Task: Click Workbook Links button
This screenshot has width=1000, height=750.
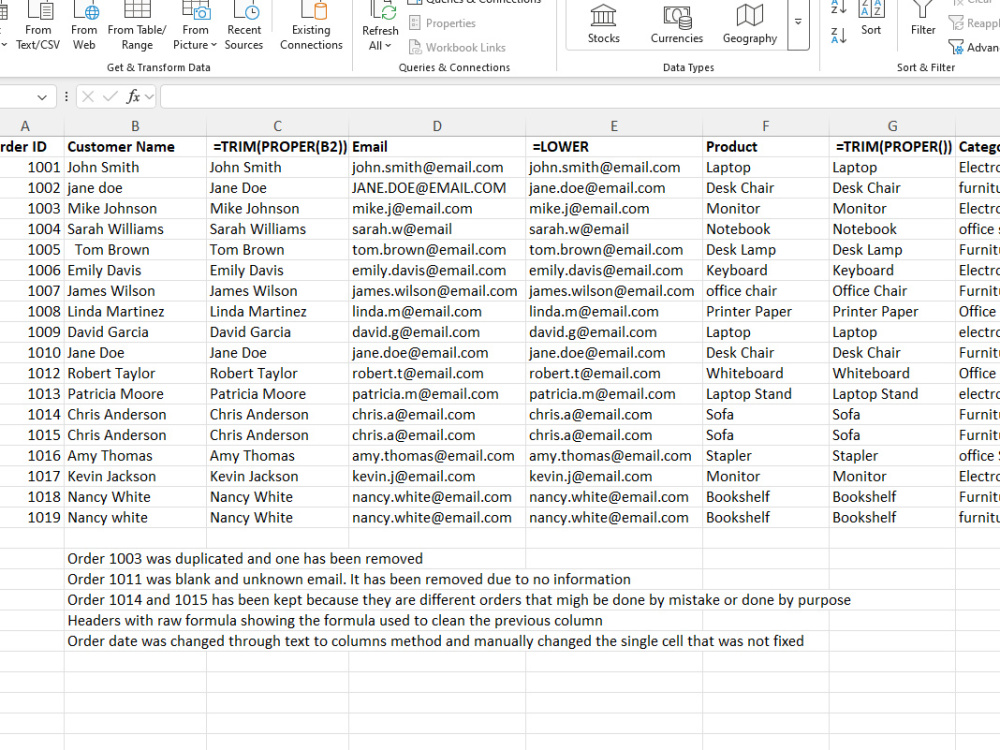Action: [x=457, y=47]
